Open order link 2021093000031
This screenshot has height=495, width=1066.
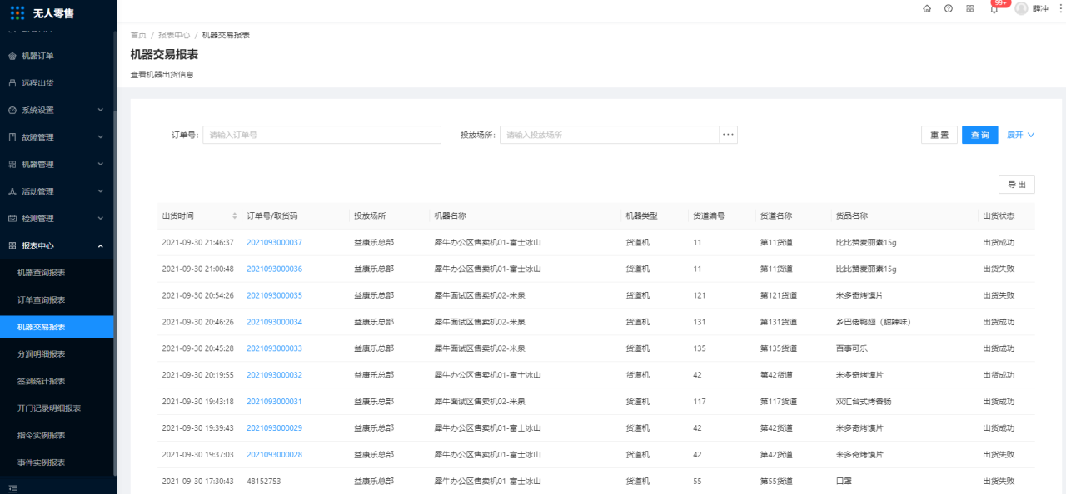[x=274, y=401]
